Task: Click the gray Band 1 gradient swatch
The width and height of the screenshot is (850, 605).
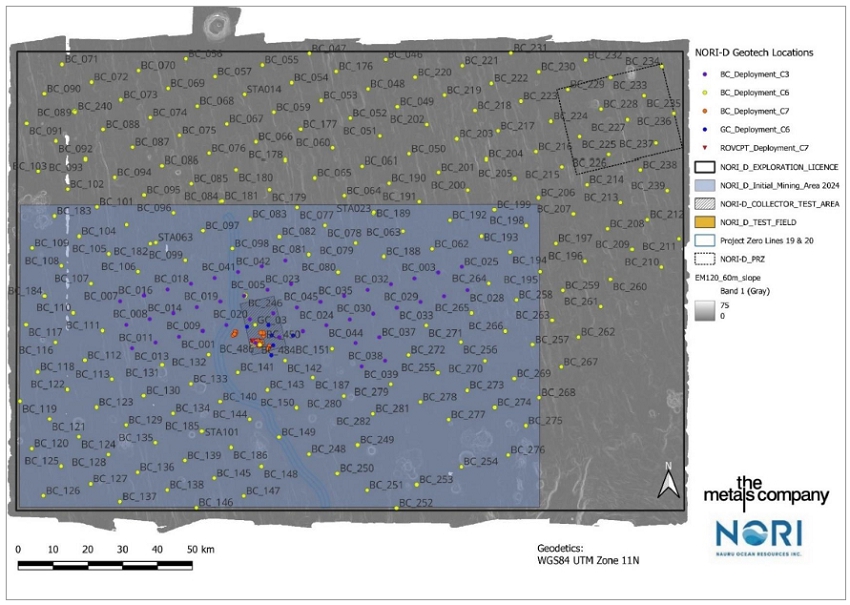Action: pos(704,310)
